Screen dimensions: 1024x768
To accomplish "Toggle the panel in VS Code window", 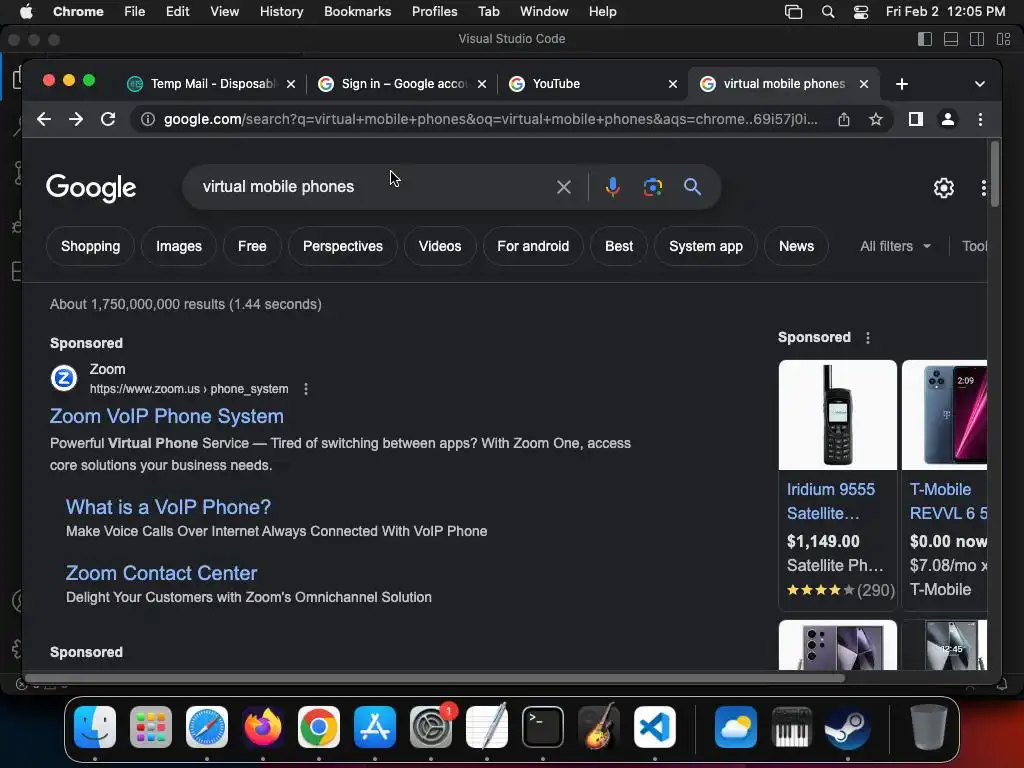I will [951, 39].
